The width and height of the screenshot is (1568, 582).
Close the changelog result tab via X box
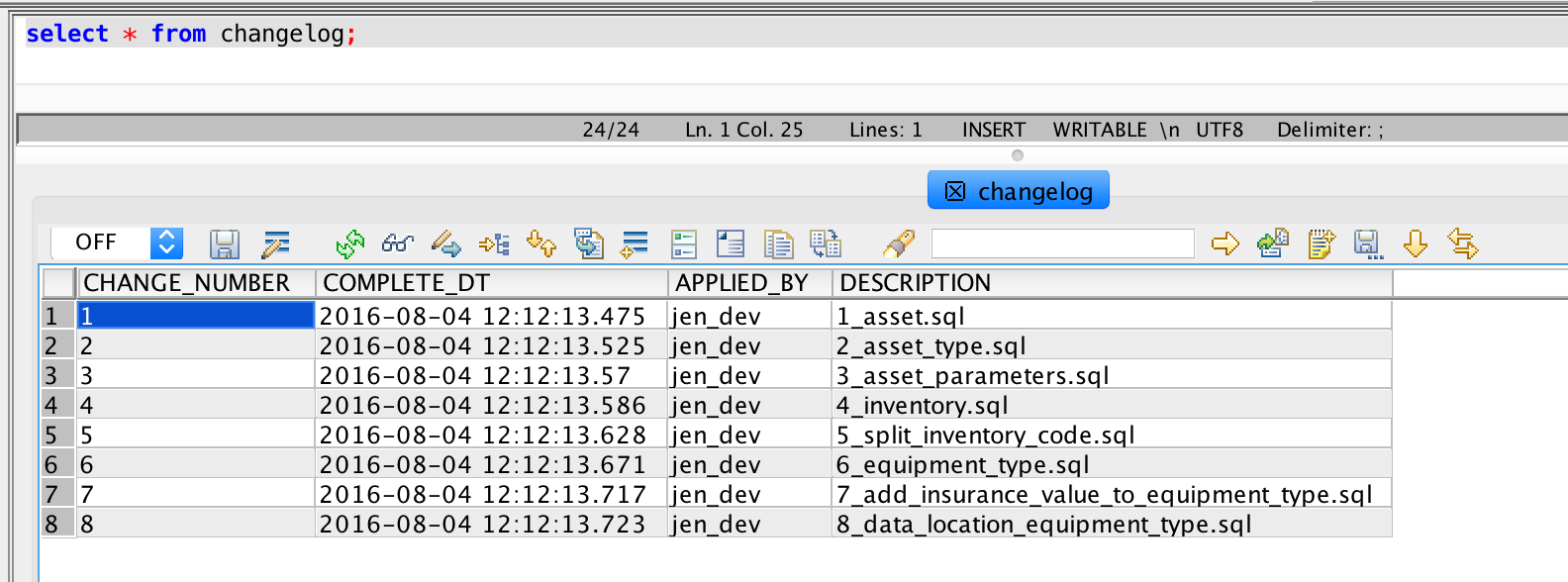pos(955,191)
